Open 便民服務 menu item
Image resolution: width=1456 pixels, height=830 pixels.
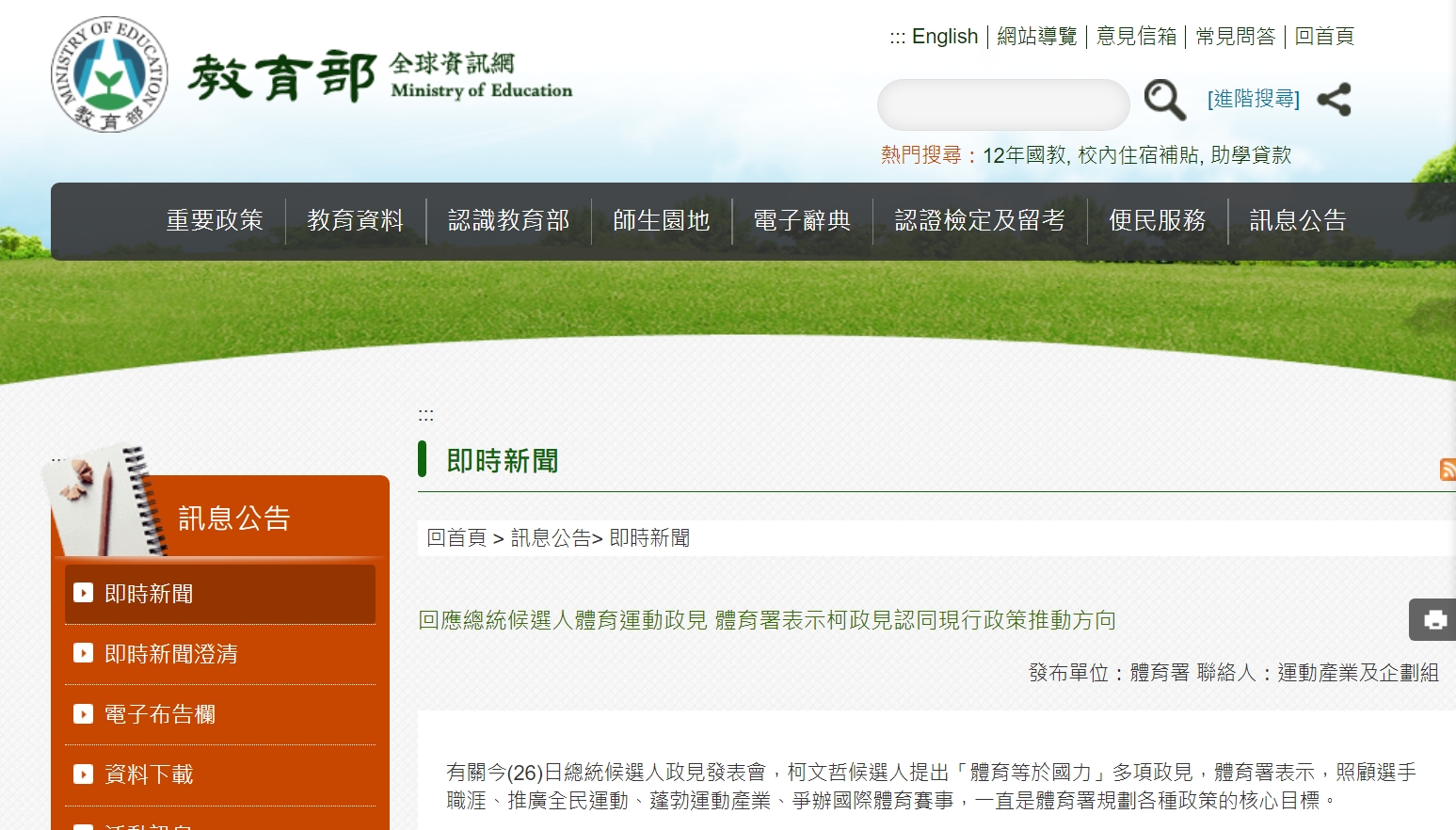pyautogui.click(x=1157, y=220)
